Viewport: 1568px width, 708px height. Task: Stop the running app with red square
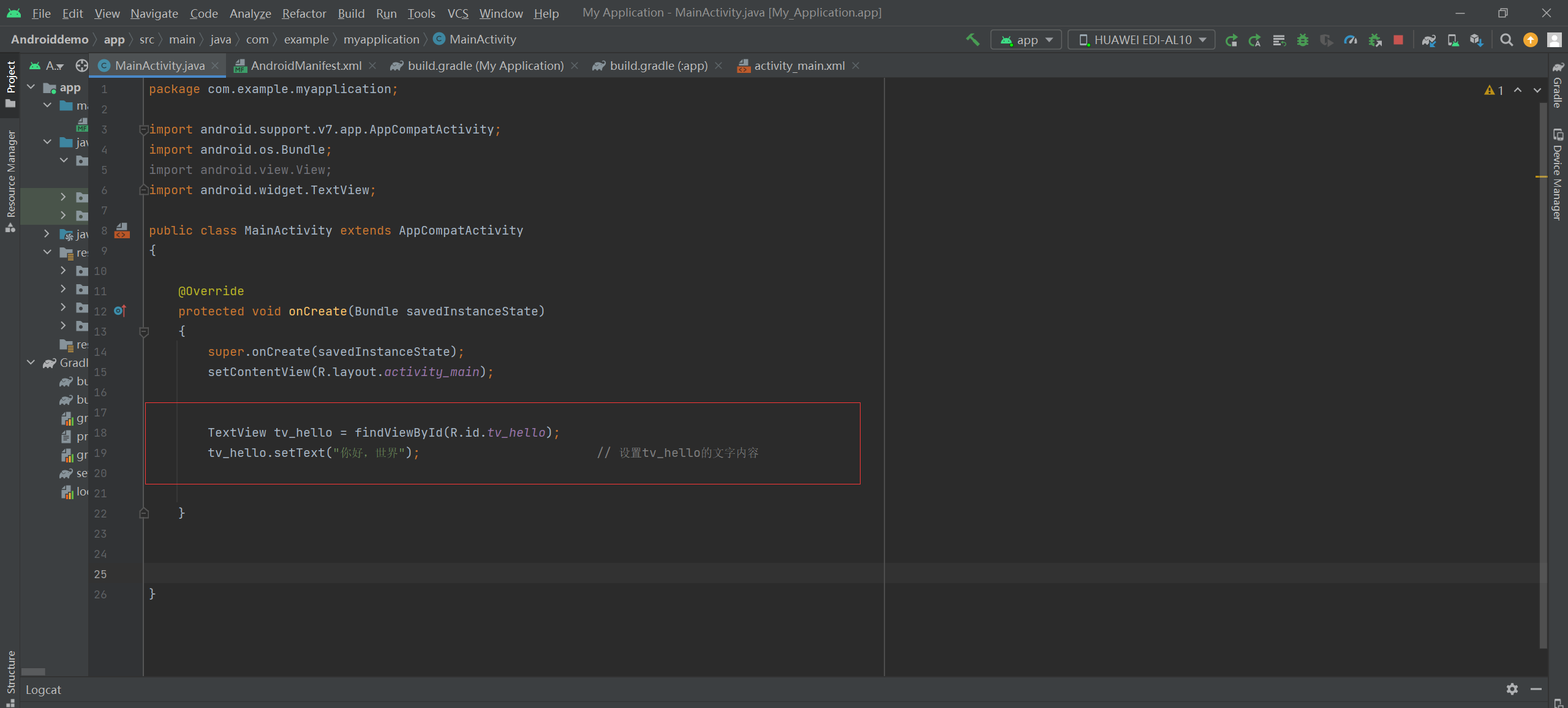click(x=1398, y=40)
